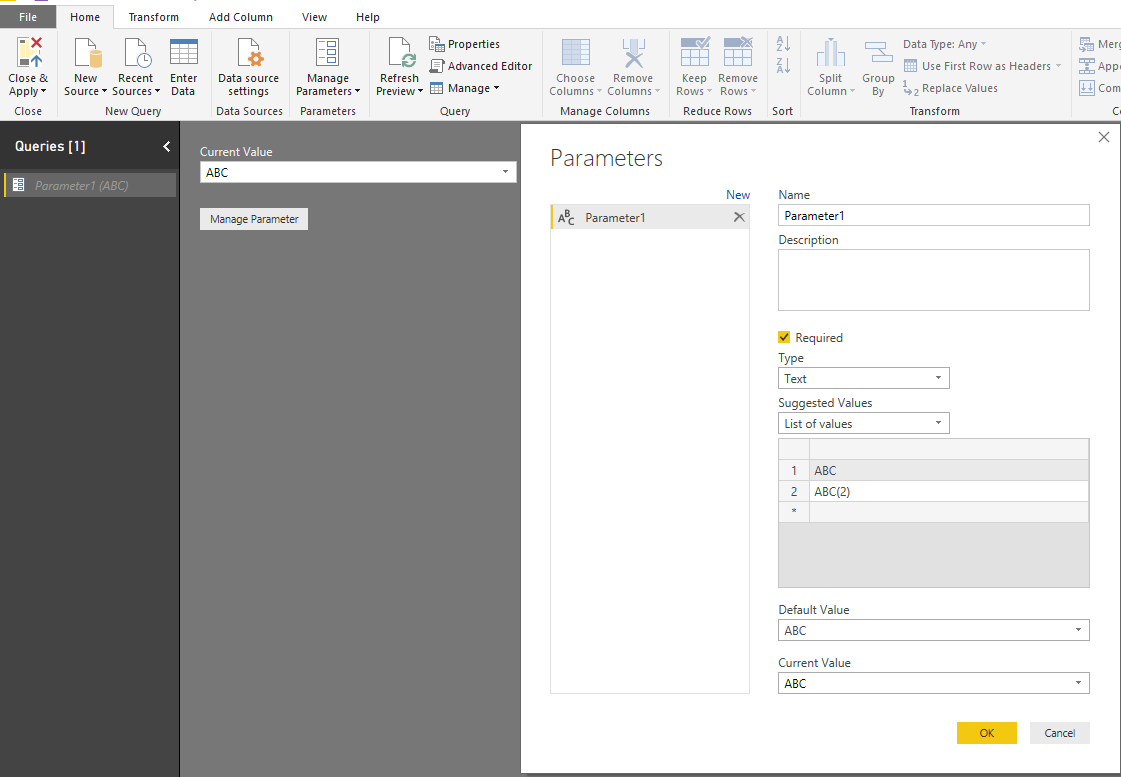Select the ABC row in the values list
This screenshot has width=1121, height=777.
pos(934,470)
